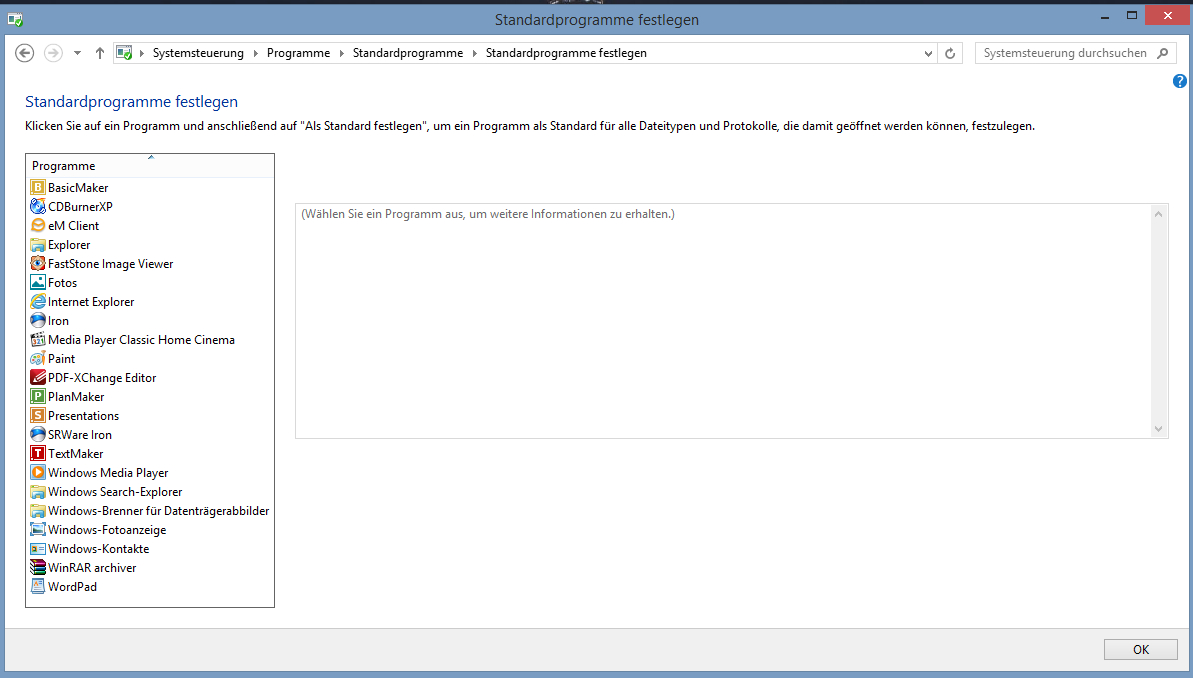Click Windows-Brenner für Datenträgerabbilder icon
This screenshot has width=1193, height=678.
[37, 511]
